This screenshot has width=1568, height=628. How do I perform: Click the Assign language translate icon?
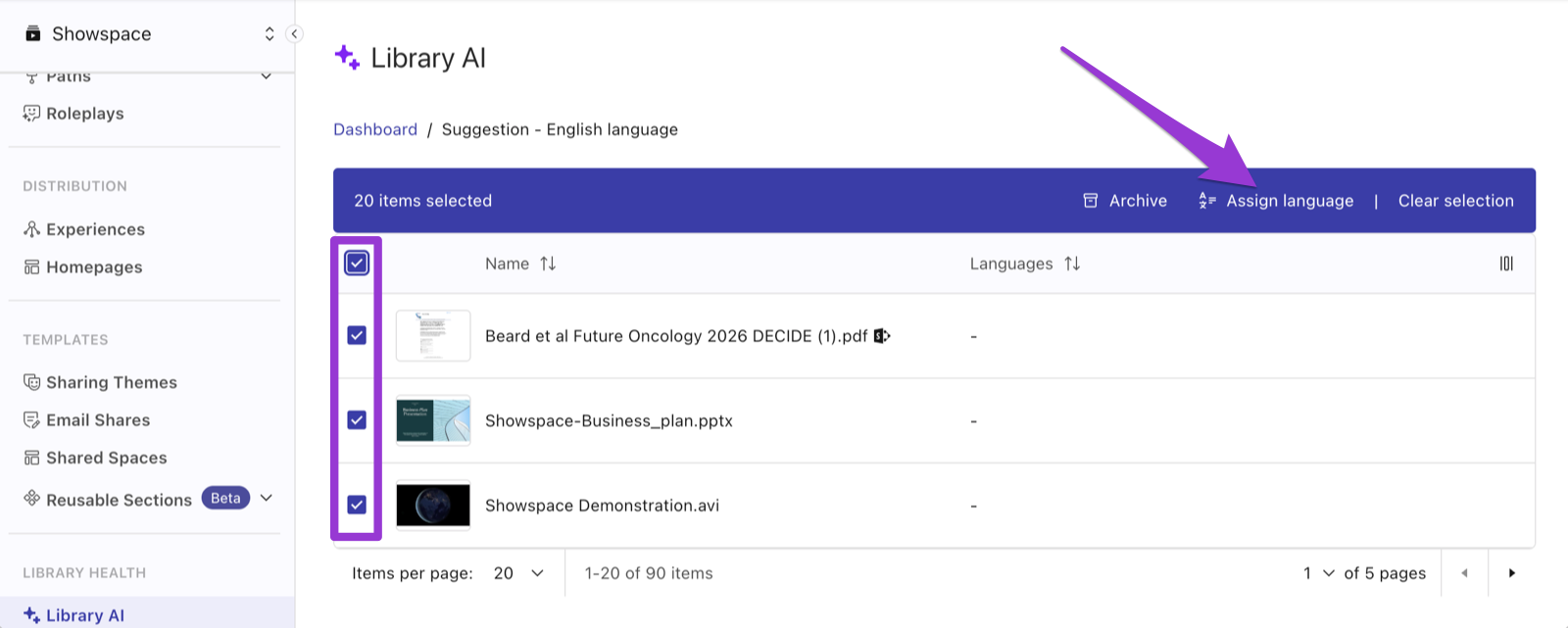1207,201
